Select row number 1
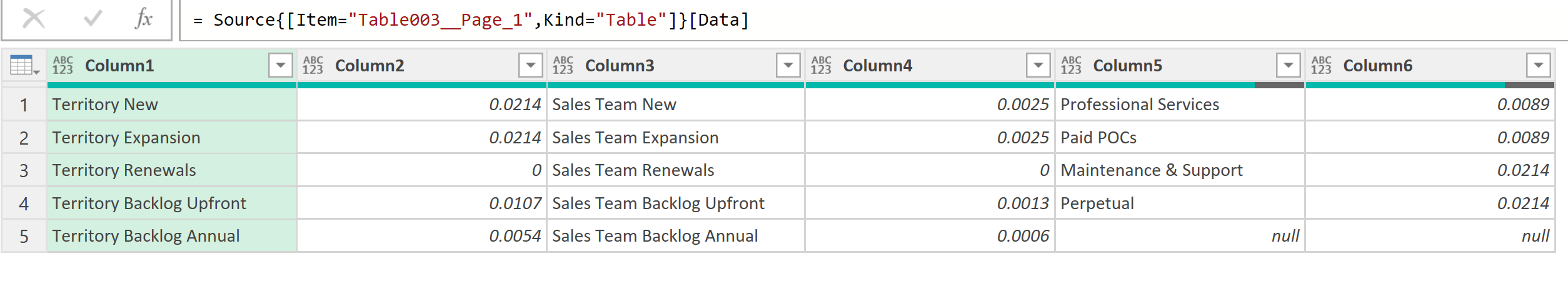The height and width of the screenshot is (298, 1568). click(24, 105)
